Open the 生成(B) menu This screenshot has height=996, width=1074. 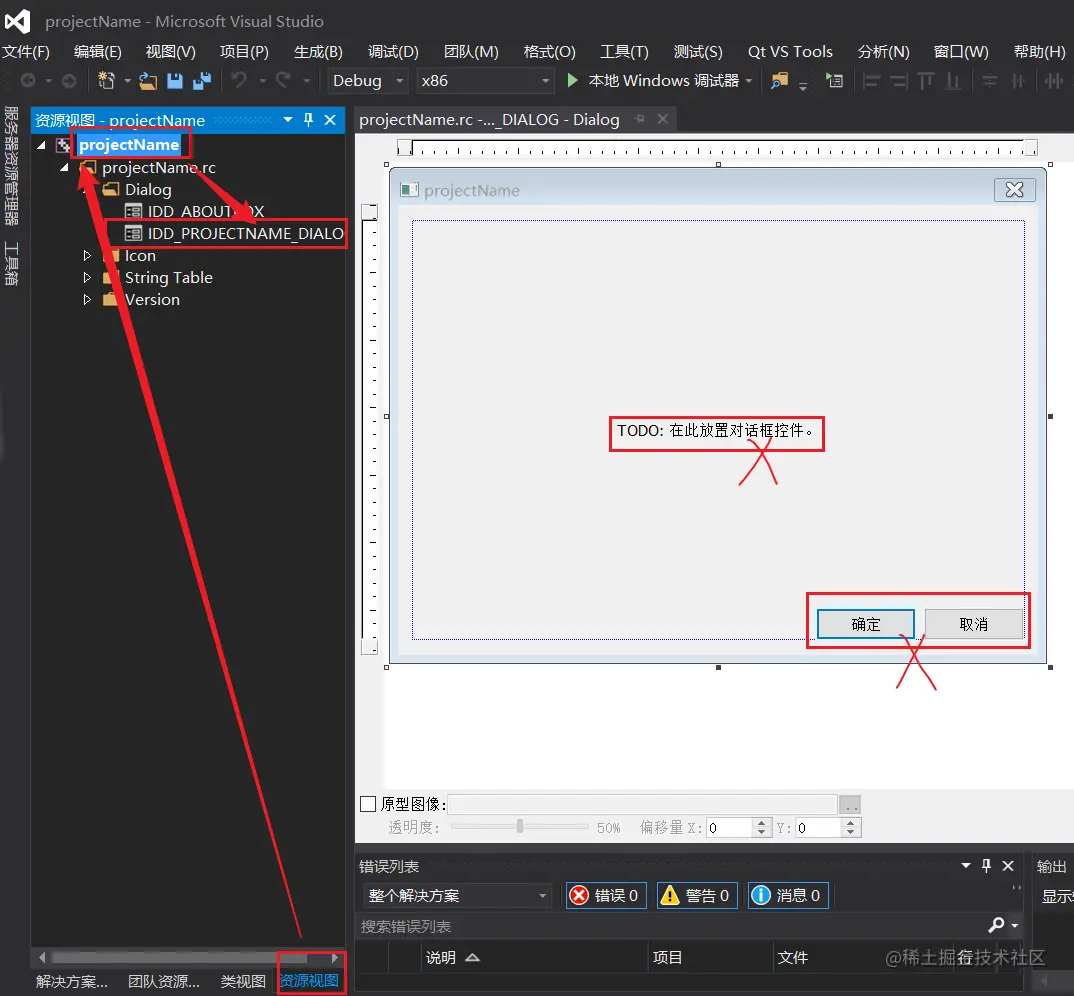(318, 52)
